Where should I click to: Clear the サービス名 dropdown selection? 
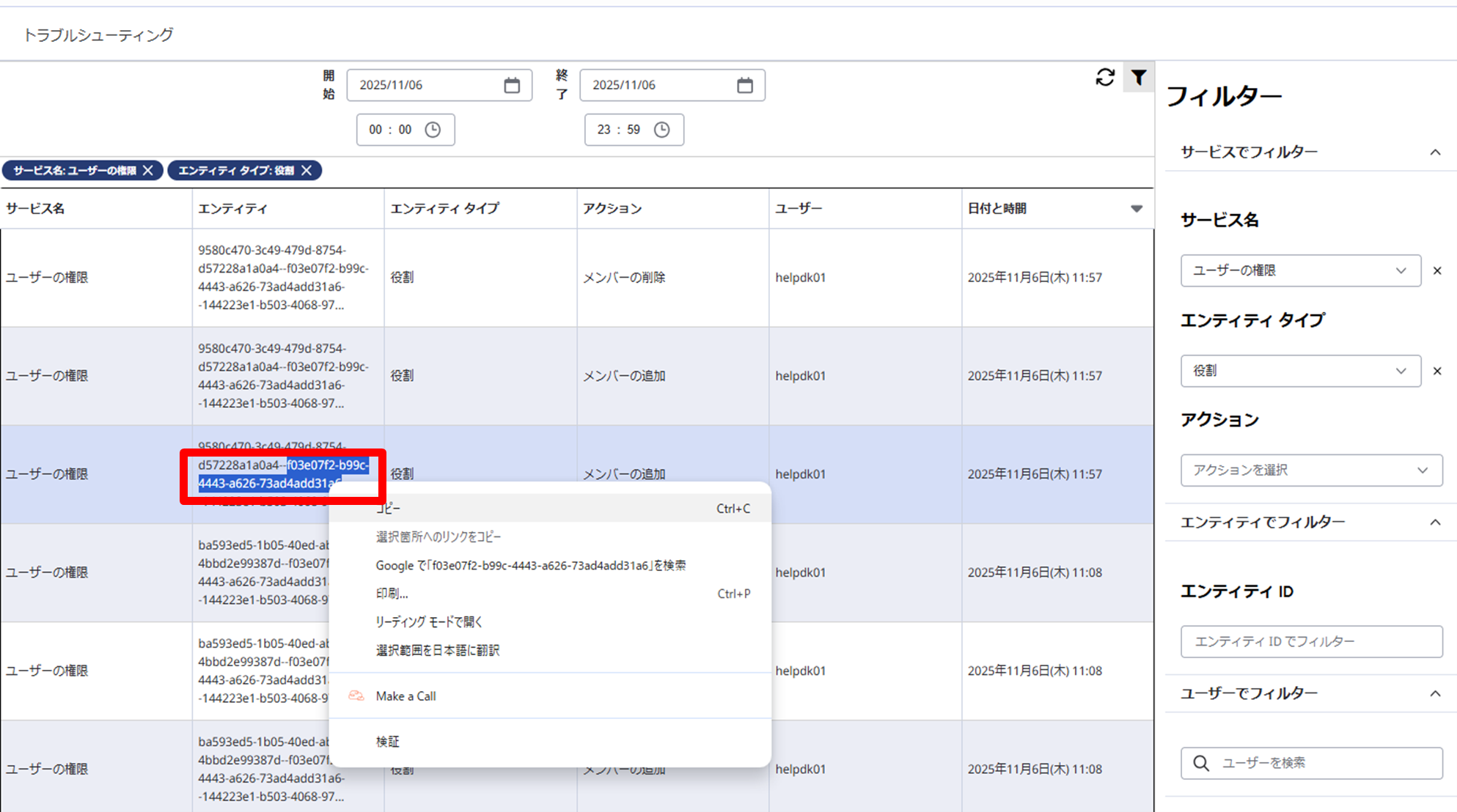click(x=1436, y=270)
